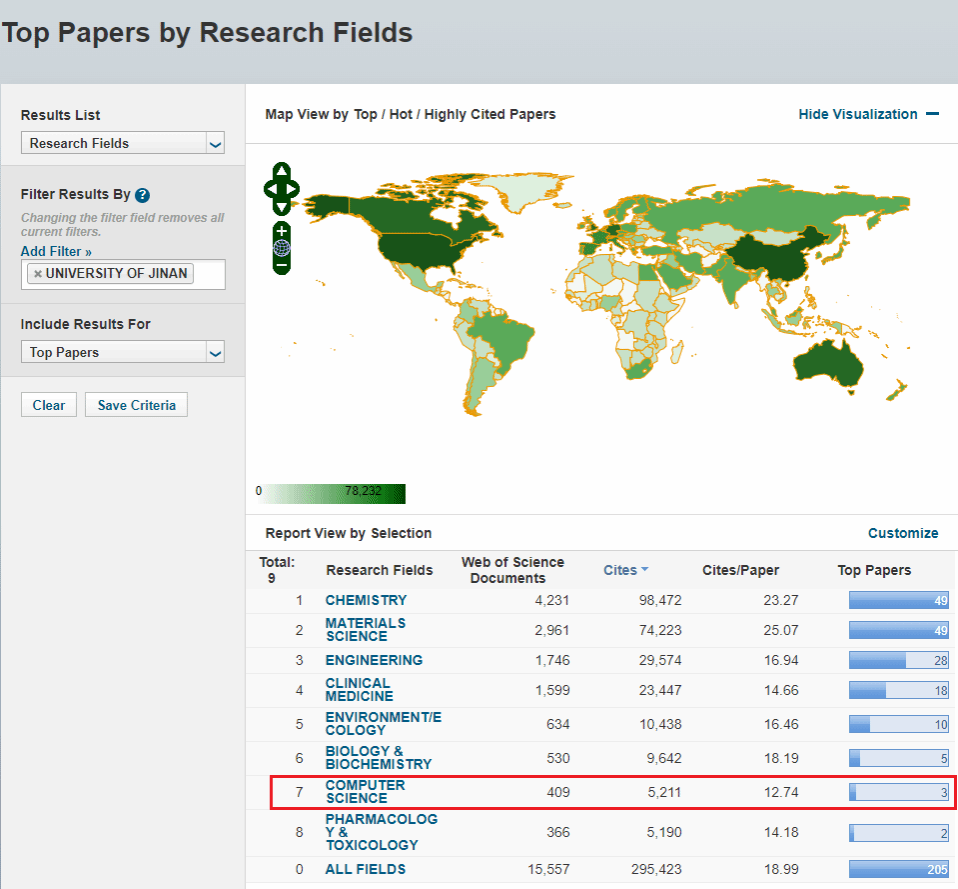Reset map to full world view globe
958x889 pixels.
[x=282, y=248]
